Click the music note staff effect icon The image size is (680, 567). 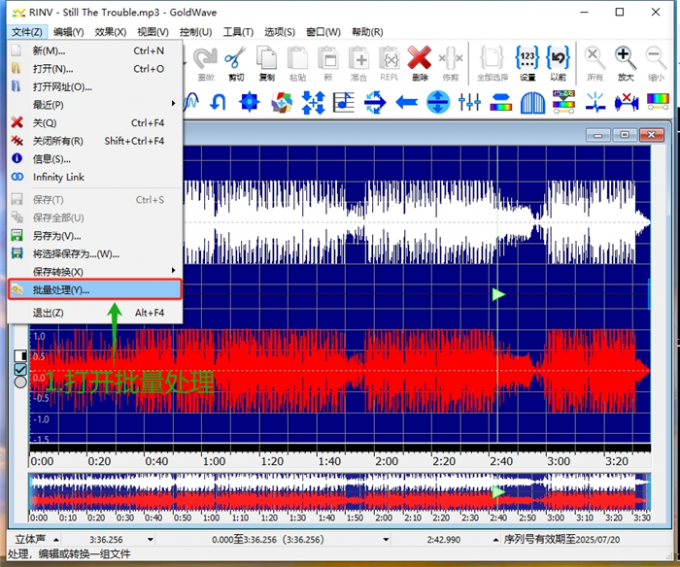click(x=344, y=102)
